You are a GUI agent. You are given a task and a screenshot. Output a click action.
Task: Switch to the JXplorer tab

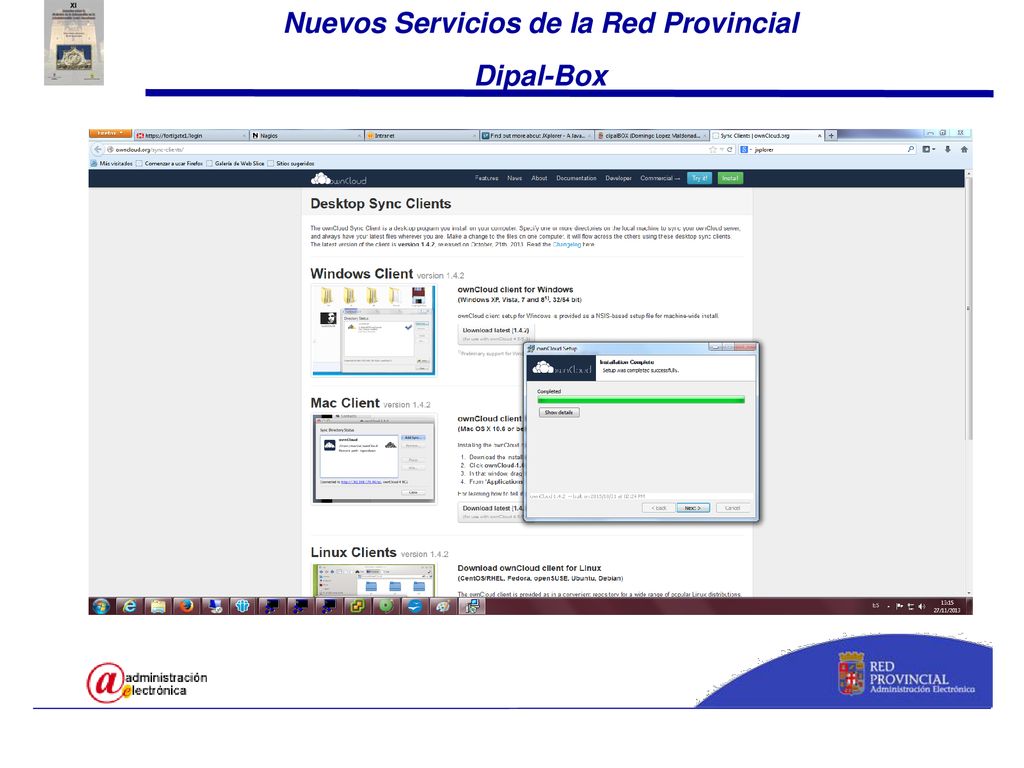point(537,136)
